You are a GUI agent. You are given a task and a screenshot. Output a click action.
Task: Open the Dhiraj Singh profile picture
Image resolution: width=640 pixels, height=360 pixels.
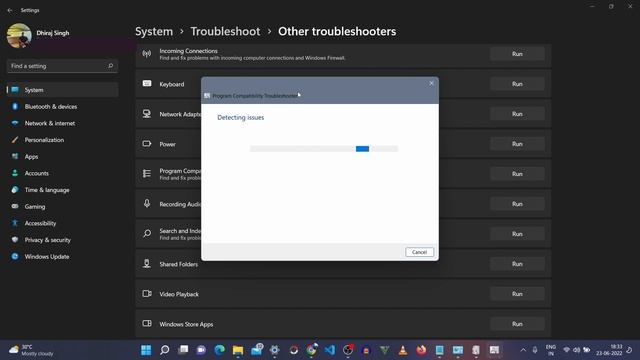coord(19,36)
